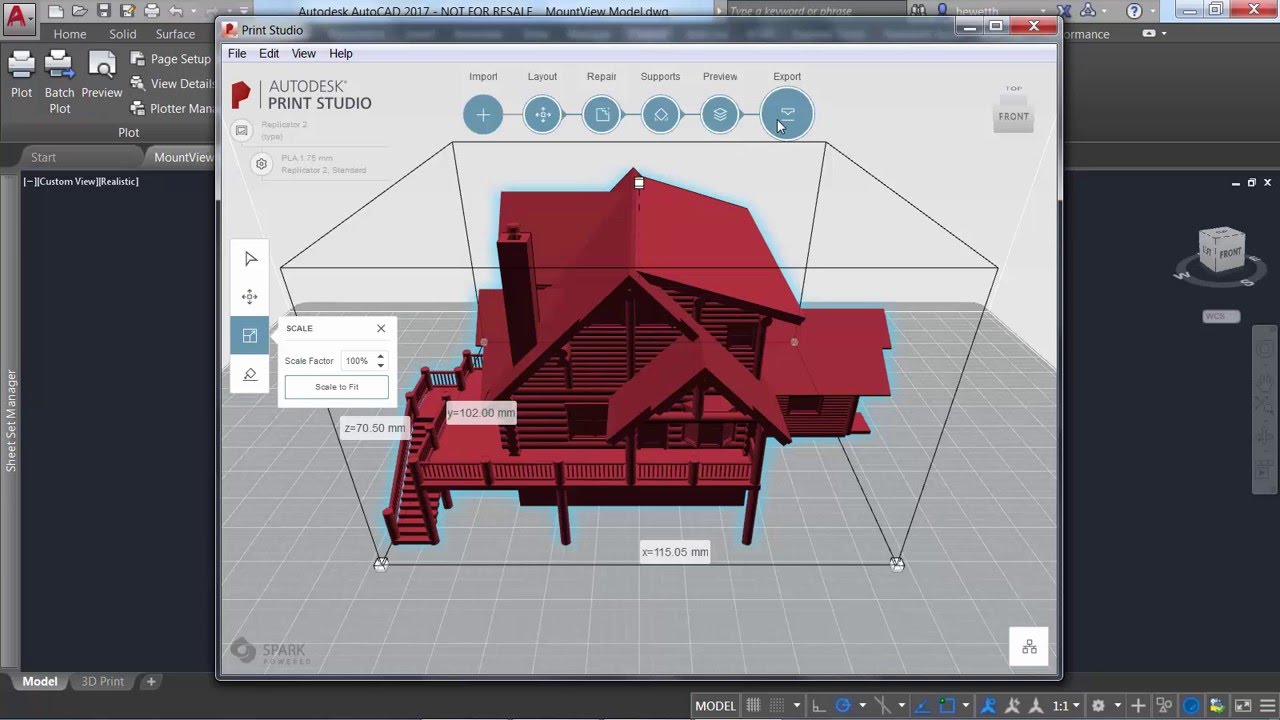The image size is (1280, 720).
Task: Open the AutoCAD Help question mark icon
Action: click(1134, 11)
